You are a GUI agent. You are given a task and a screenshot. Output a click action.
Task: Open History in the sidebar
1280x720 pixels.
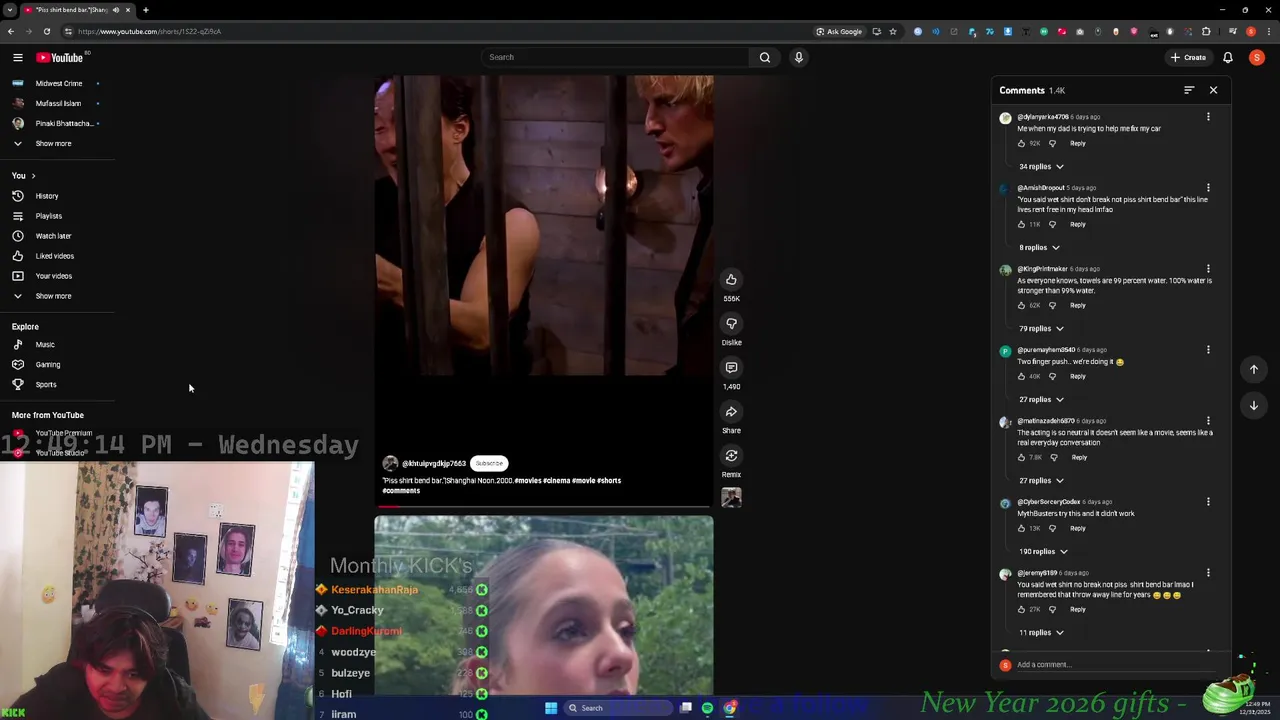tap(47, 196)
